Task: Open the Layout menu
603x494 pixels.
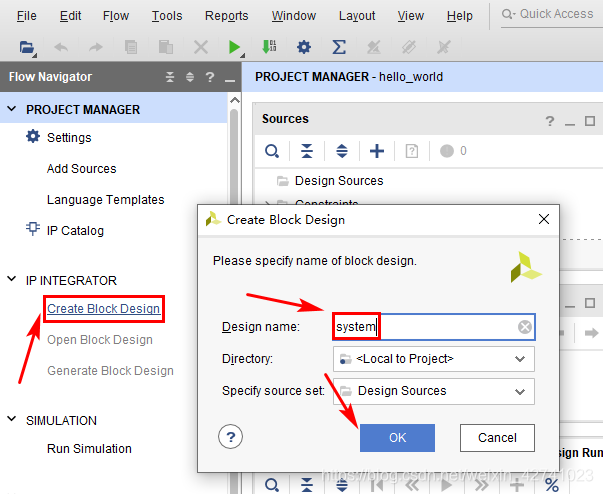Action: click(357, 16)
